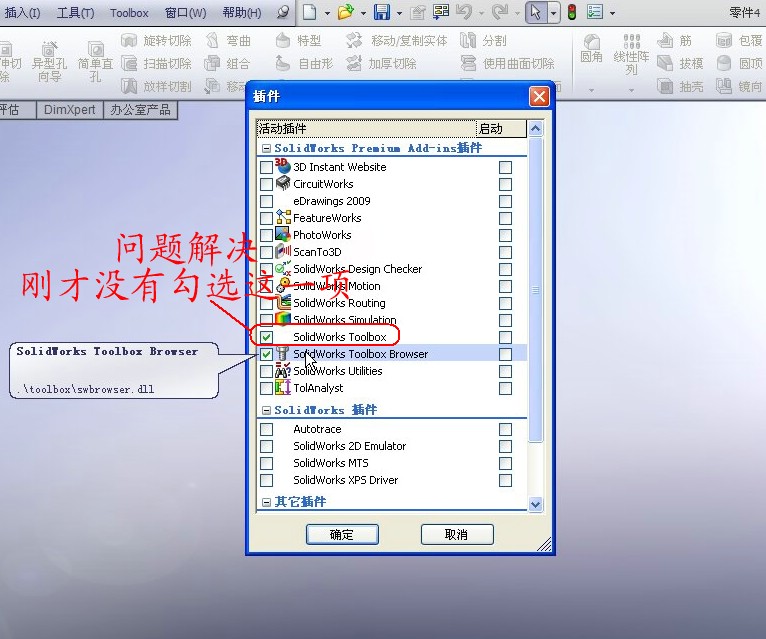Open the Toolbox menu
This screenshot has width=766, height=639.
pos(129,13)
